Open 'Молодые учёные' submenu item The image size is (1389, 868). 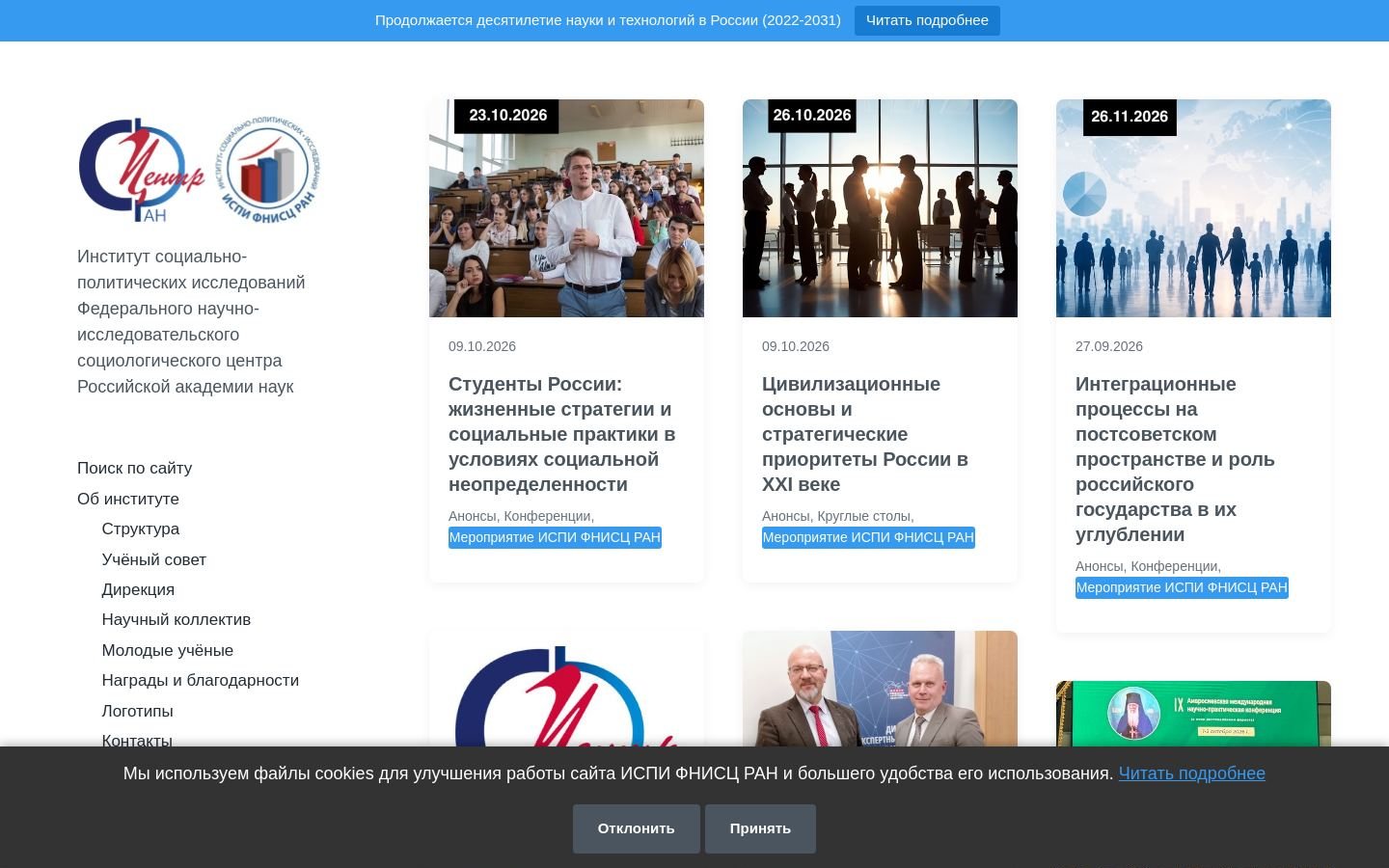[167, 650]
